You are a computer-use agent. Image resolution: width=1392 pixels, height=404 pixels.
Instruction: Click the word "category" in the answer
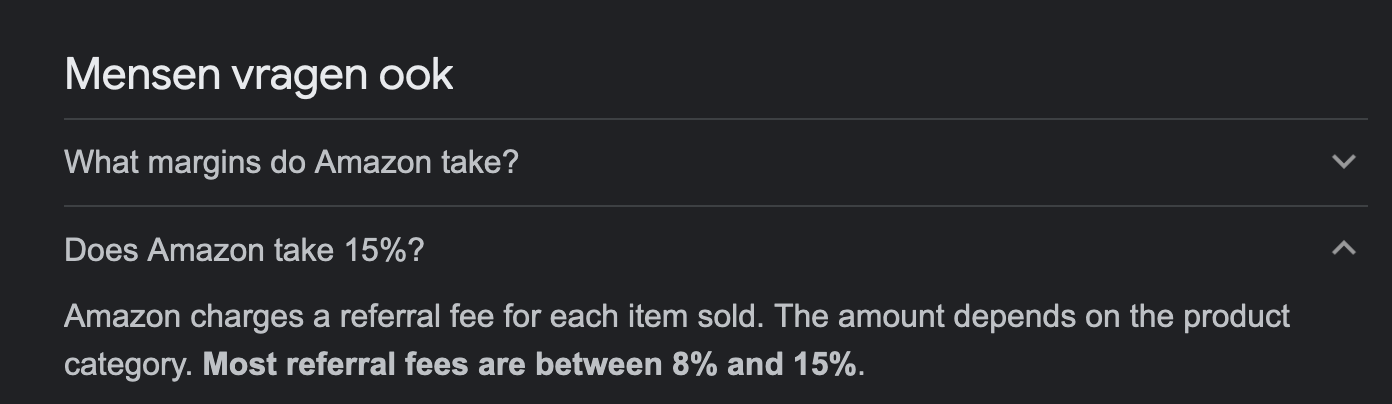click(124, 364)
